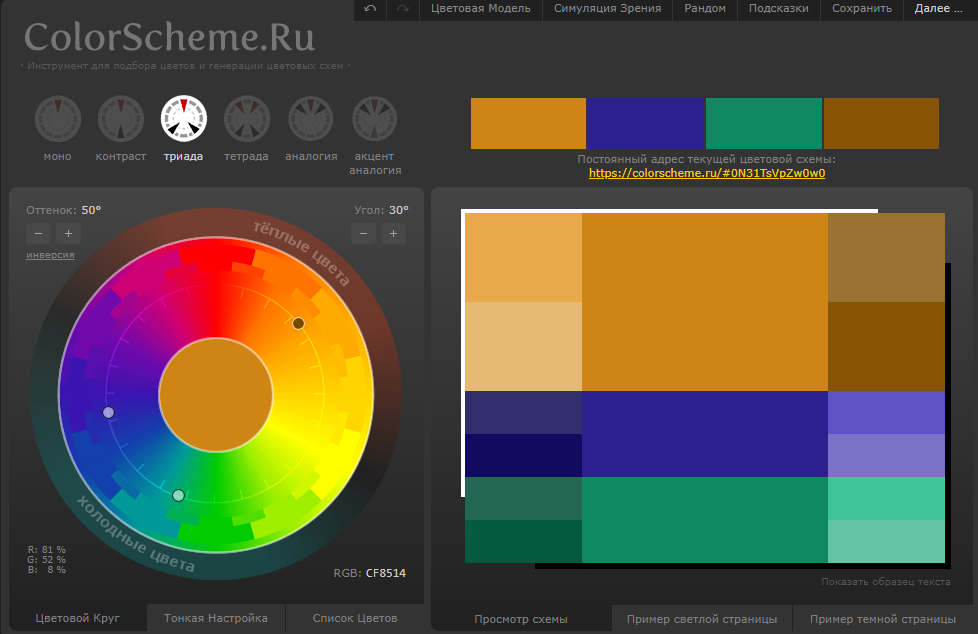Select the mono scheme icon
The height and width of the screenshot is (634, 978).
coord(57,119)
